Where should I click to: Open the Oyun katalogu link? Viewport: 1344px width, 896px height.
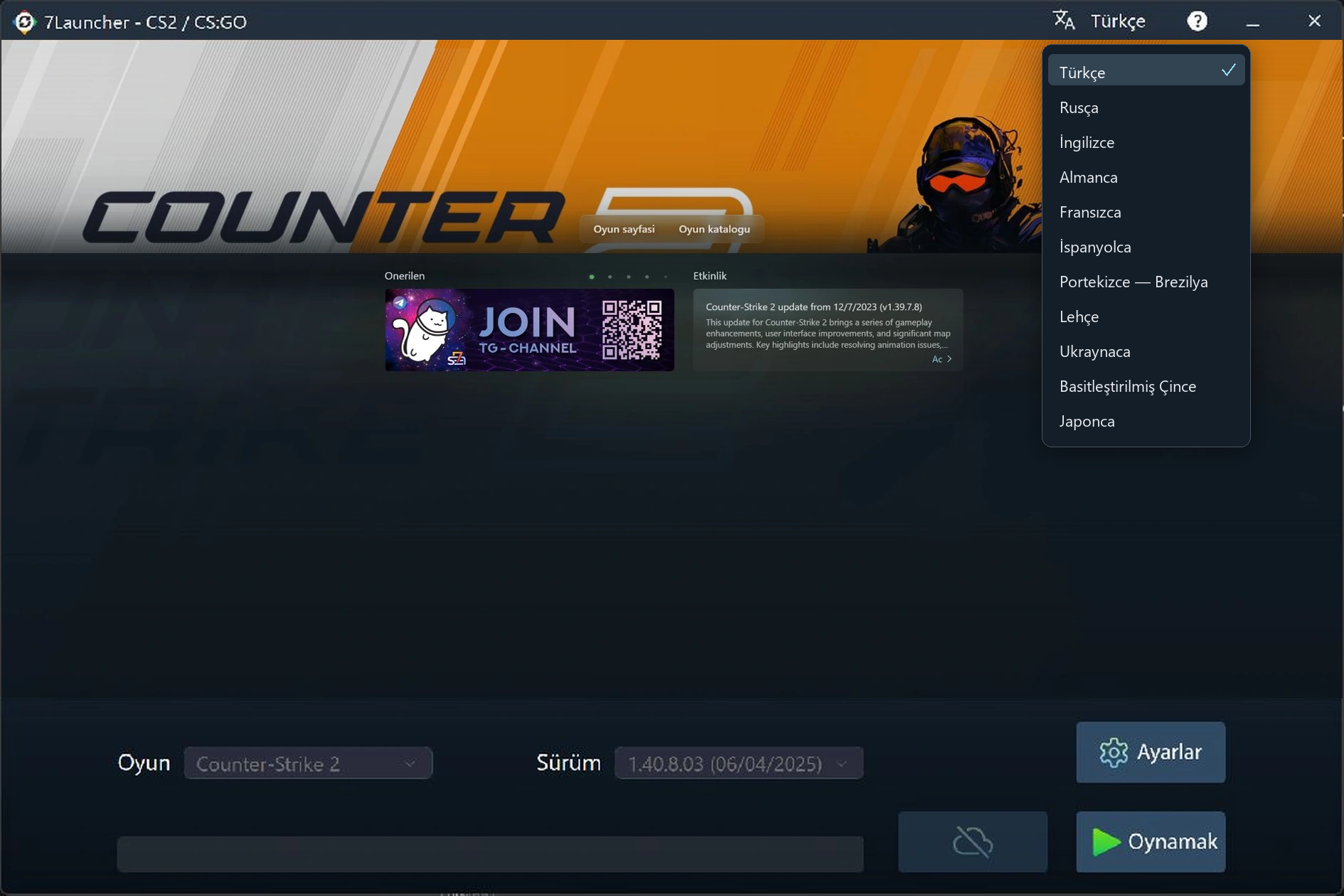(714, 229)
